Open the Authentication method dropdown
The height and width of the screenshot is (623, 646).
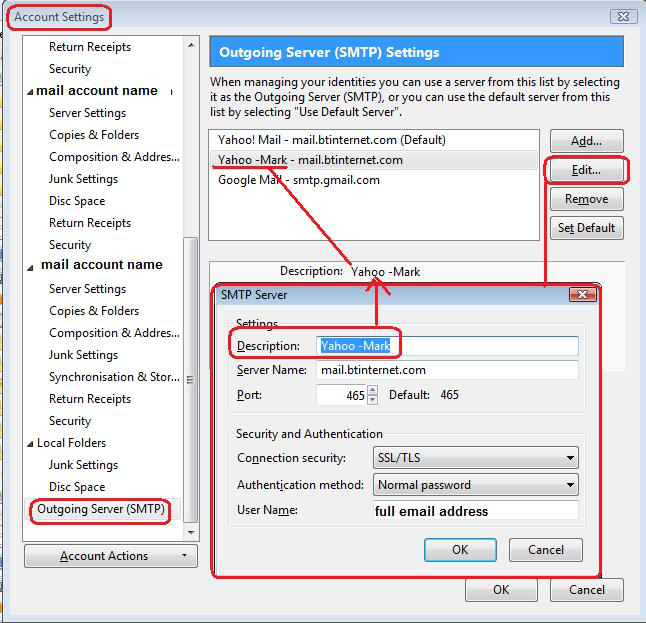[x=476, y=485]
